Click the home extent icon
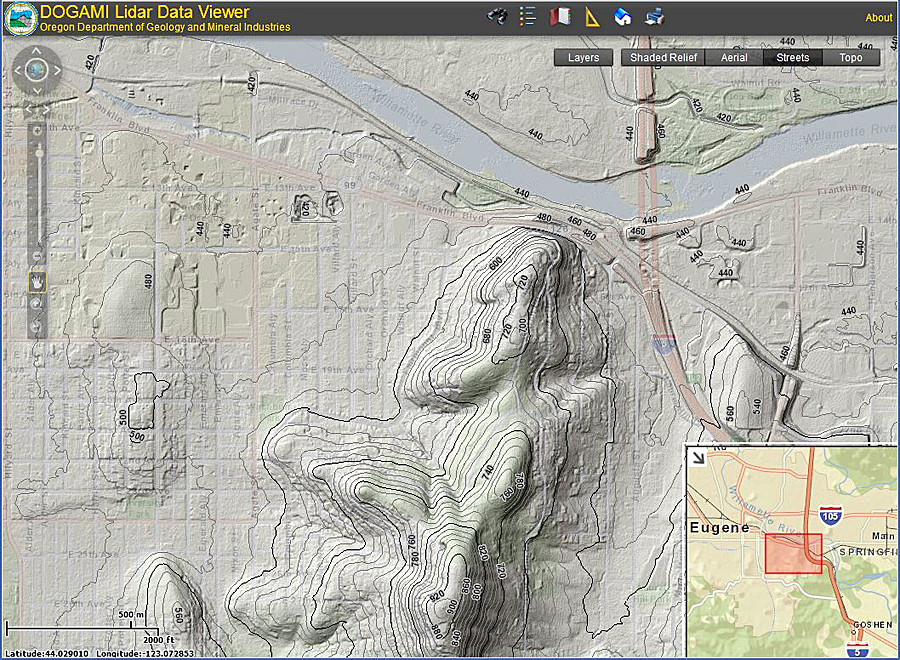The width and height of the screenshot is (900, 660). pyautogui.click(x=622, y=16)
